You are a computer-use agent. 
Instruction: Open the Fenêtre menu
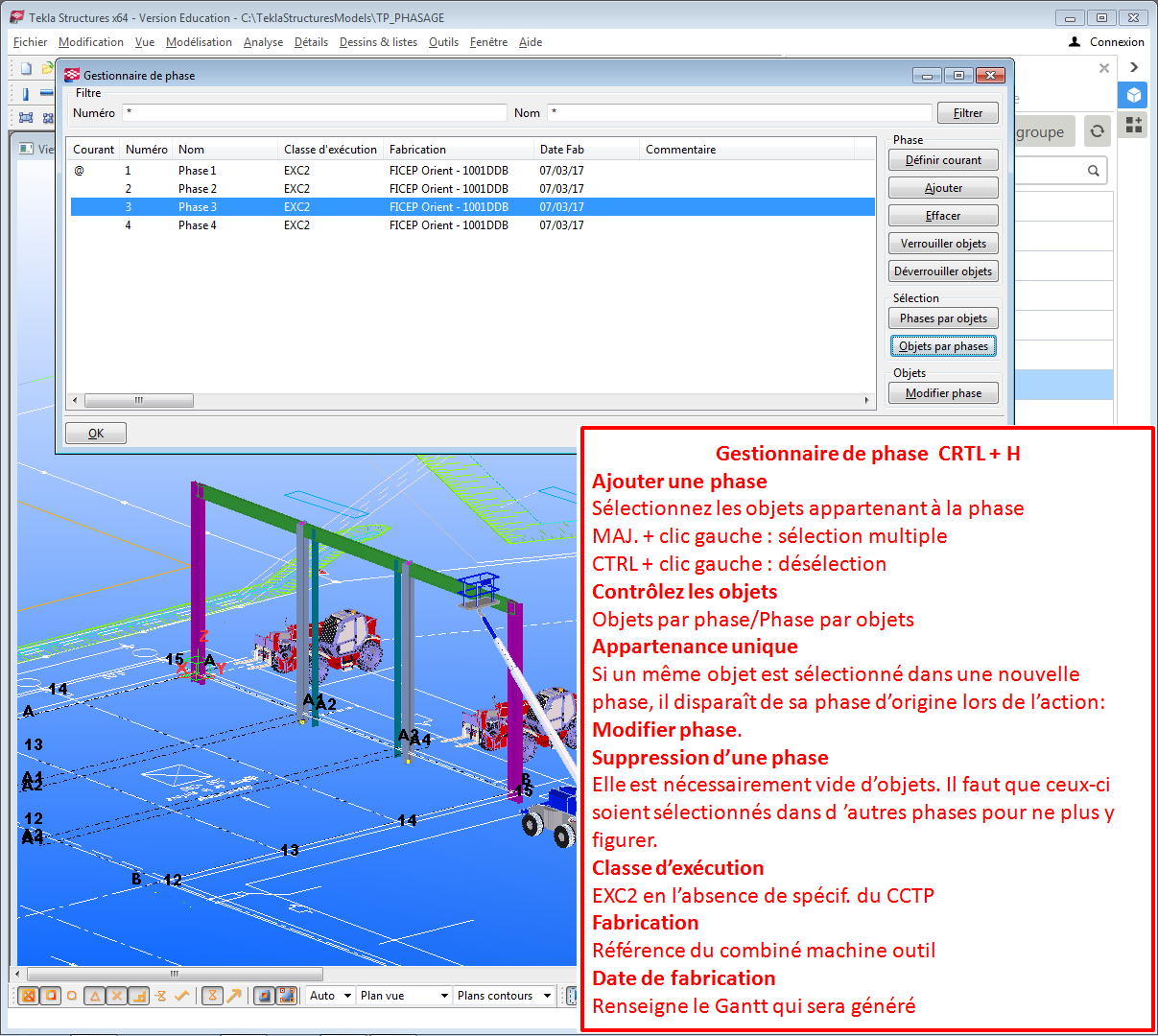click(489, 42)
